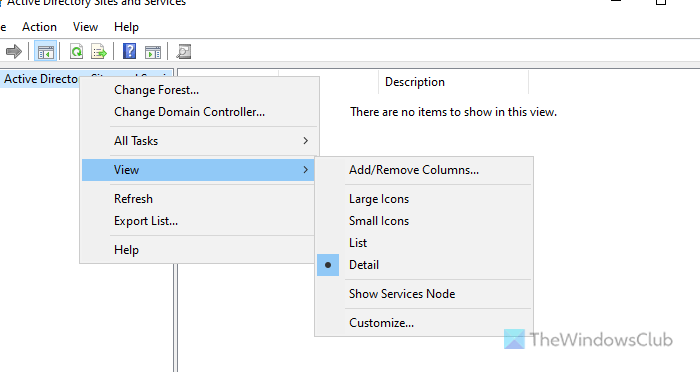
Task: Choose Change Domain Controller... entry
Action: point(199,112)
